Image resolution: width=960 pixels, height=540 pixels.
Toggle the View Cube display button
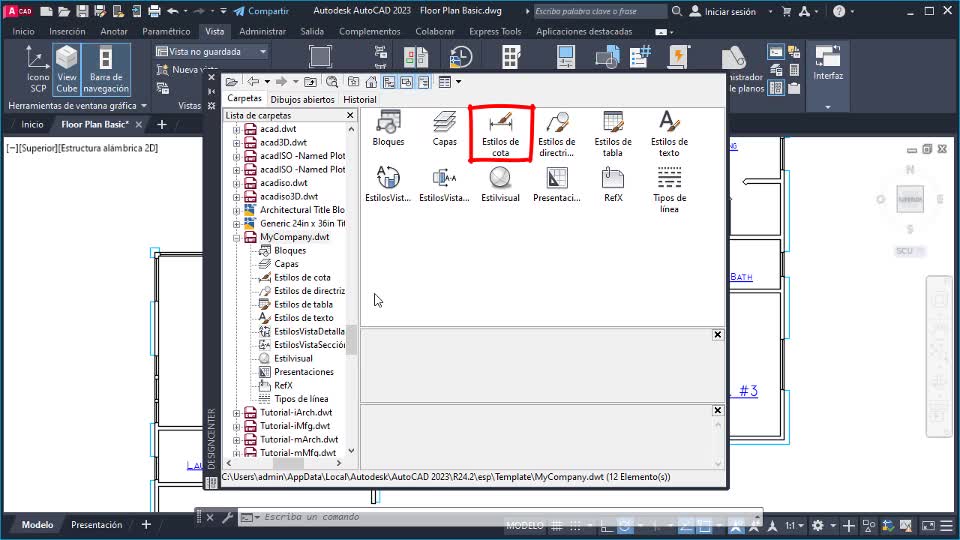(x=67, y=70)
